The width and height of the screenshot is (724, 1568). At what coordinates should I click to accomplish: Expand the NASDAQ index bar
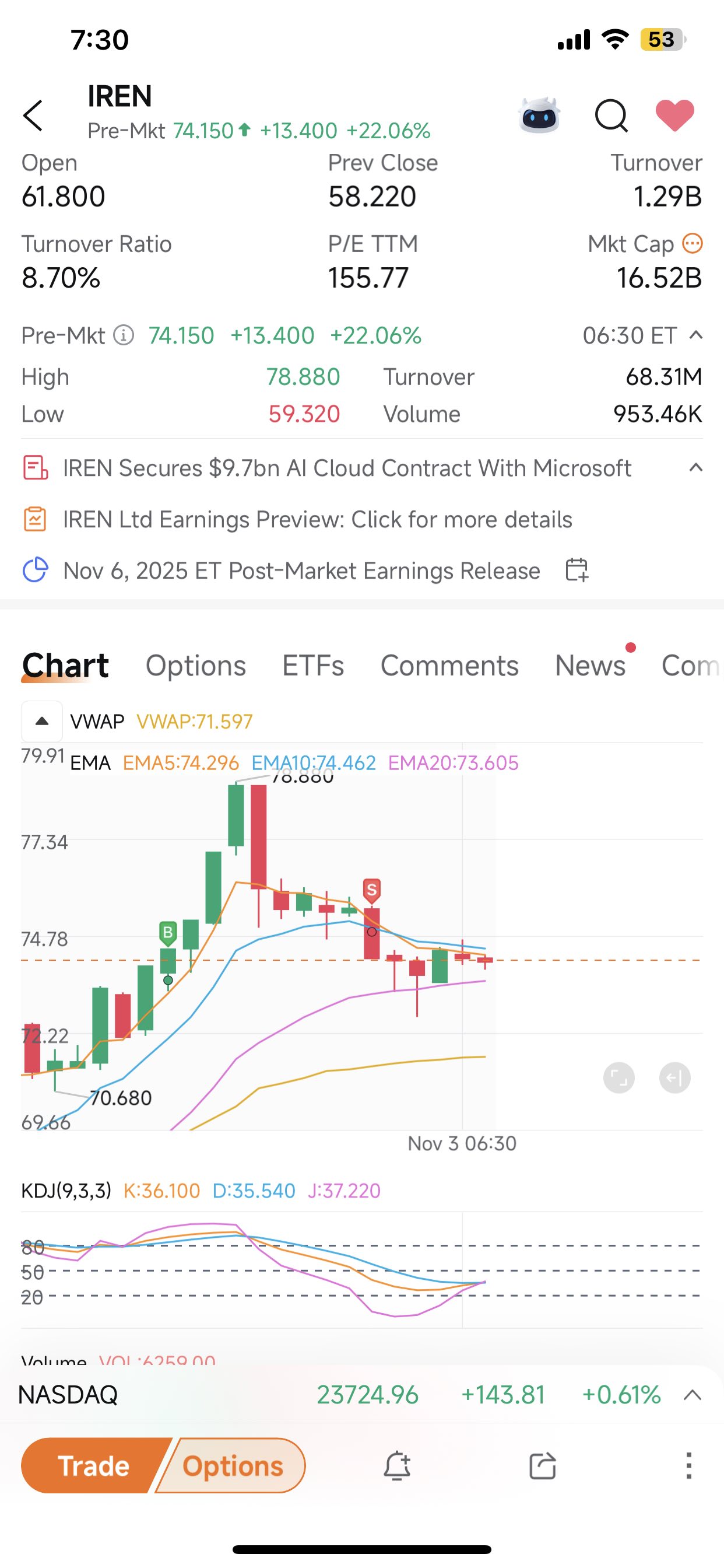[x=693, y=1395]
